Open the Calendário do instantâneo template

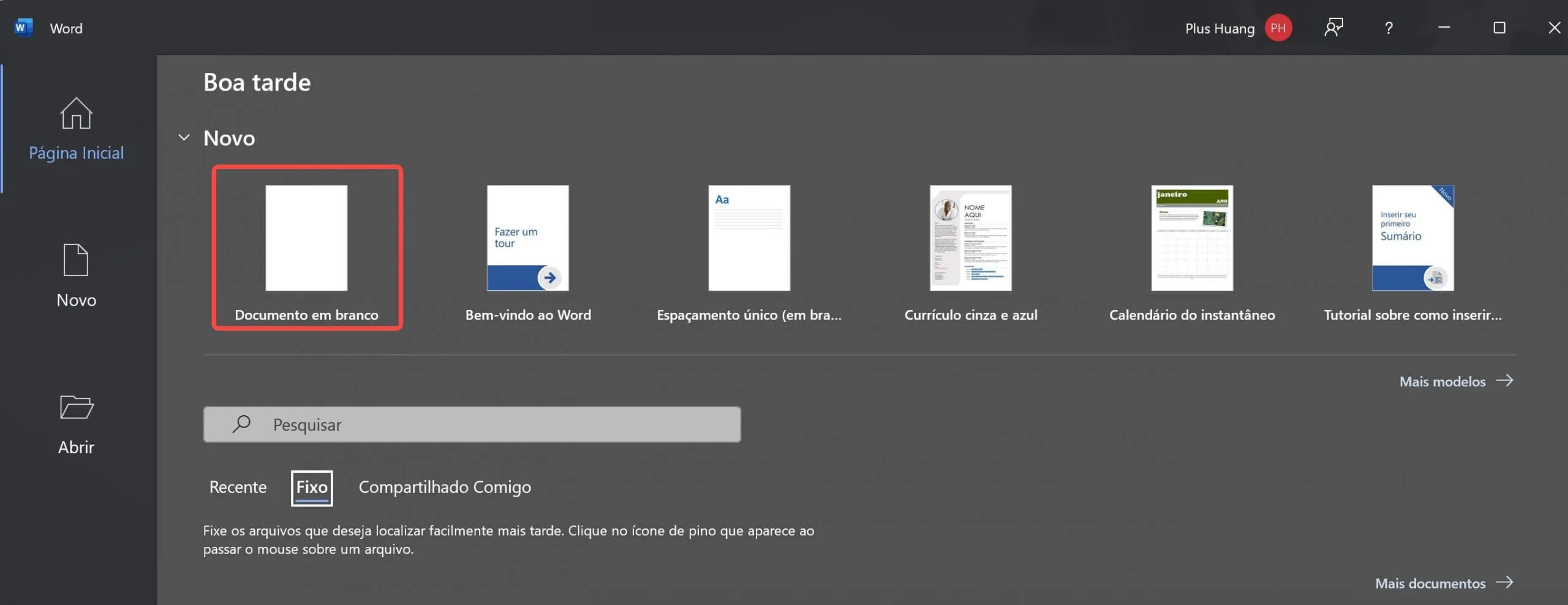click(1192, 253)
